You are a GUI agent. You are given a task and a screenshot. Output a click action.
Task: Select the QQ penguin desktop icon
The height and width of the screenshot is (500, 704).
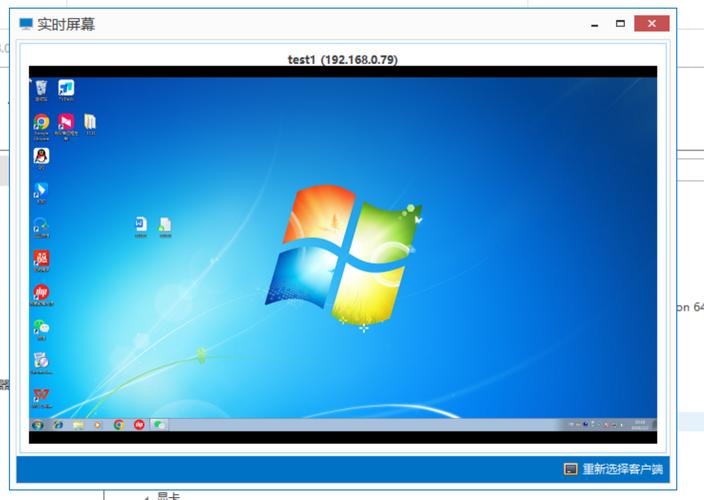click(x=41, y=156)
